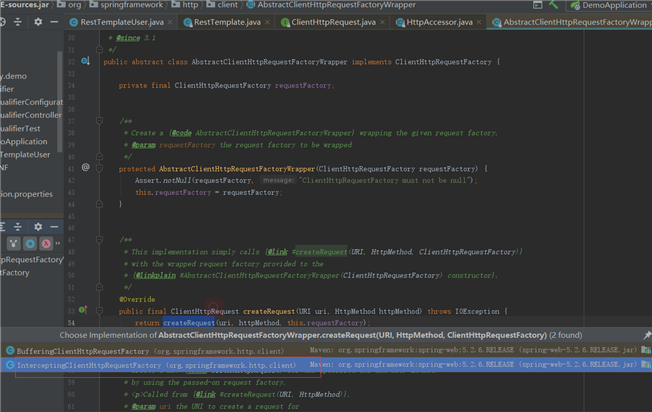Click the @linkplain Javadoc link on line 50
This screenshot has width=652, height=412.
coord(156,275)
